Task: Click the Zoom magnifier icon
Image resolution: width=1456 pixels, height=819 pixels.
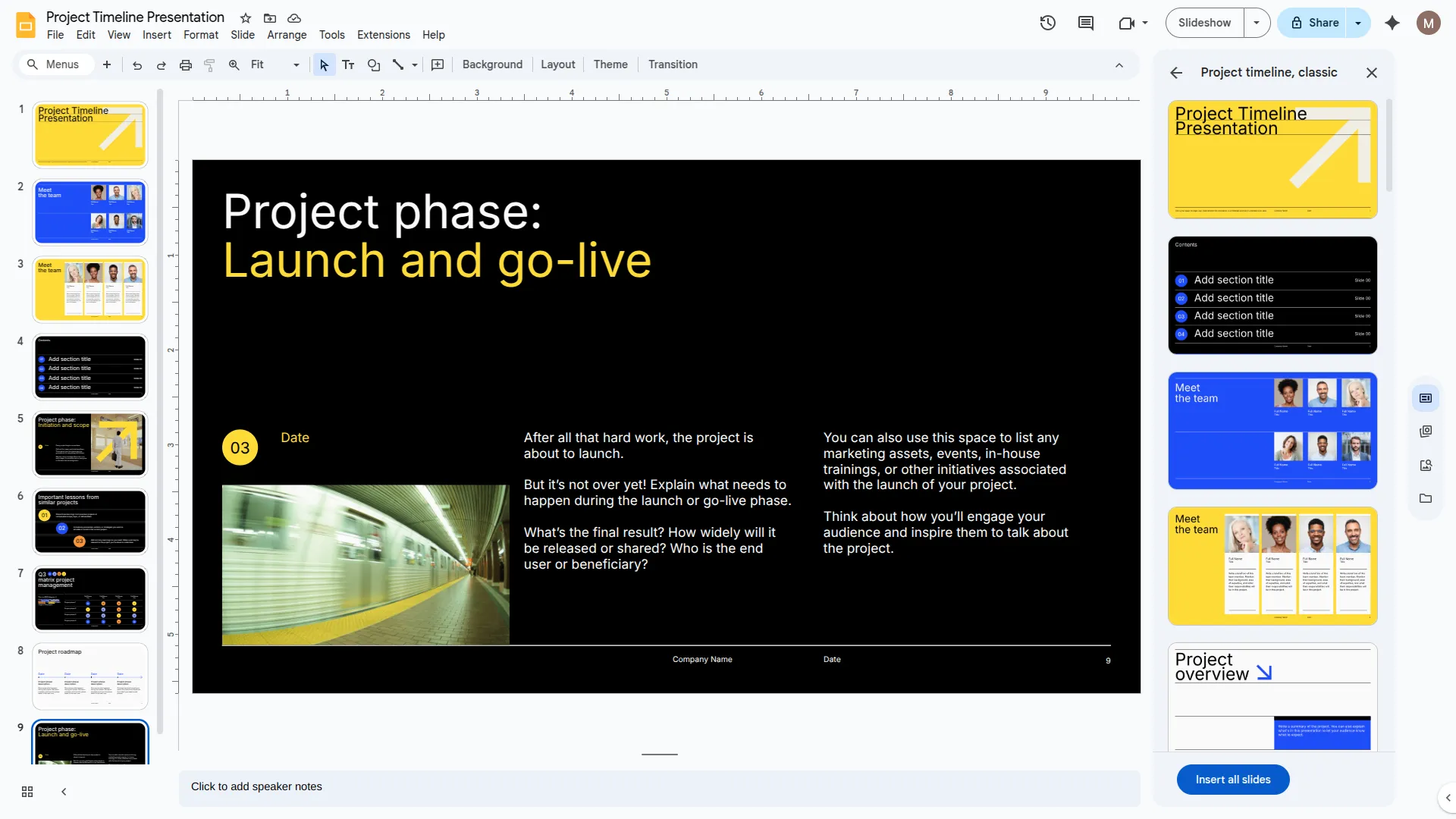Action: pyautogui.click(x=234, y=64)
